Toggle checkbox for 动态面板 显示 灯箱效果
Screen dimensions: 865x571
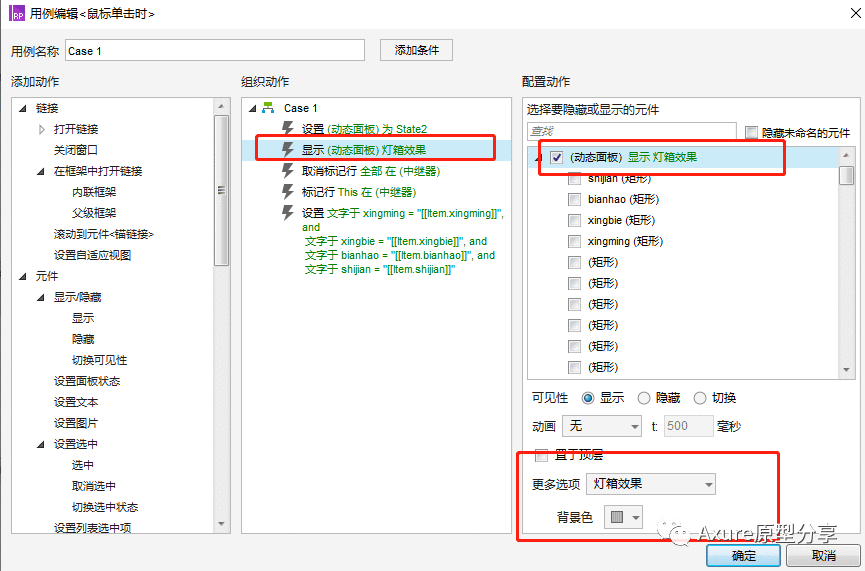tap(557, 158)
